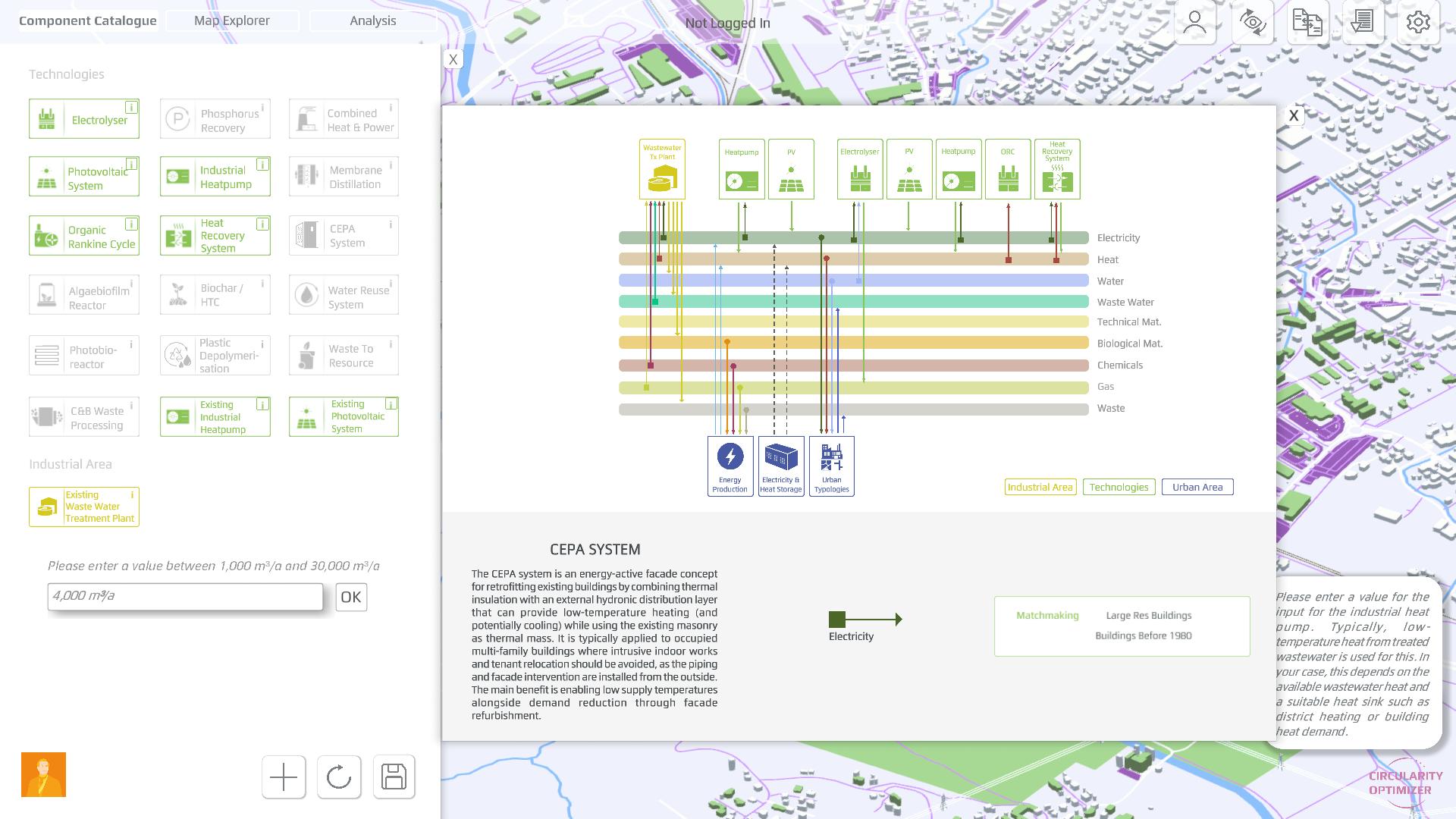Toggle the Electrolyser technology tile

pyautogui.click(x=83, y=120)
